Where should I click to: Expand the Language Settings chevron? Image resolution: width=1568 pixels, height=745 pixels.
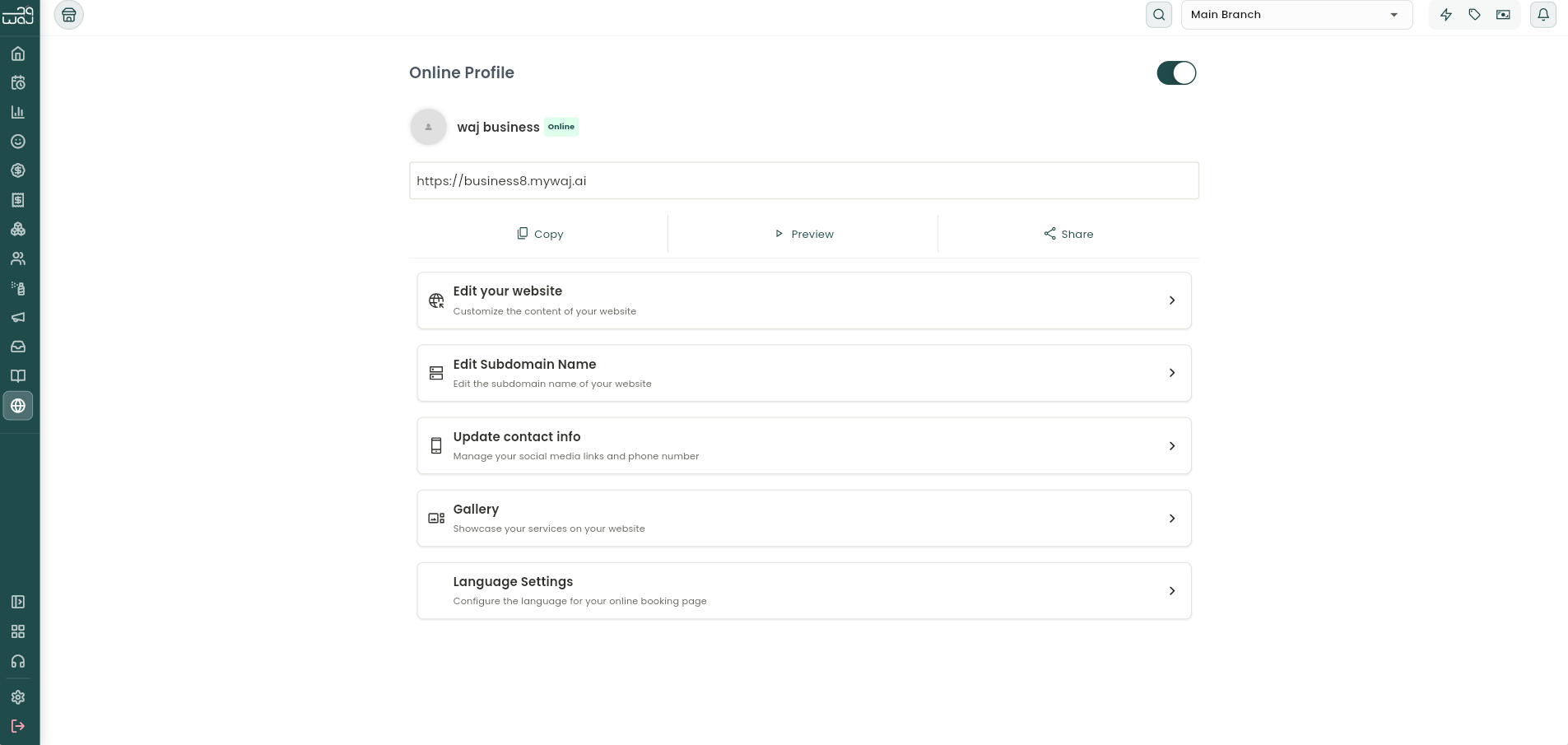point(1172,591)
